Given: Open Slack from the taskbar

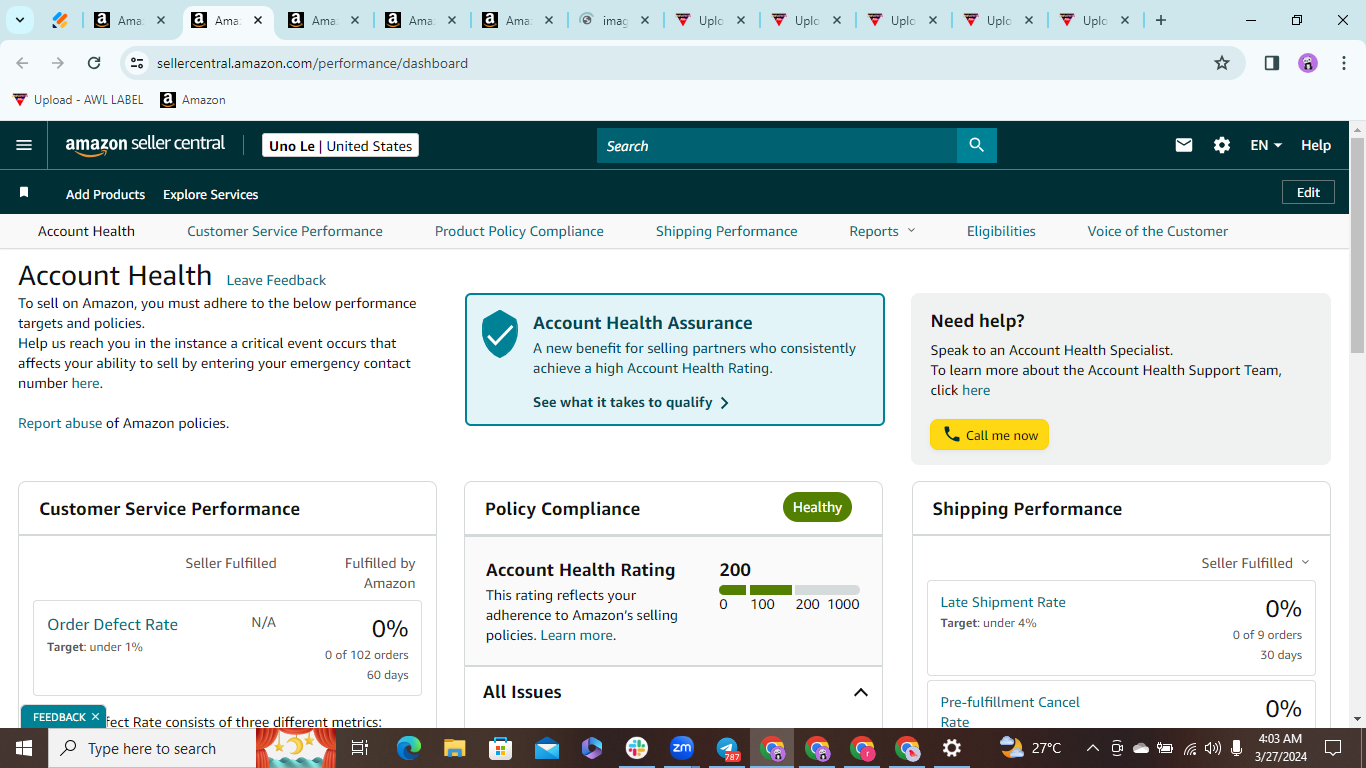Looking at the screenshot, I should [637, 748].
